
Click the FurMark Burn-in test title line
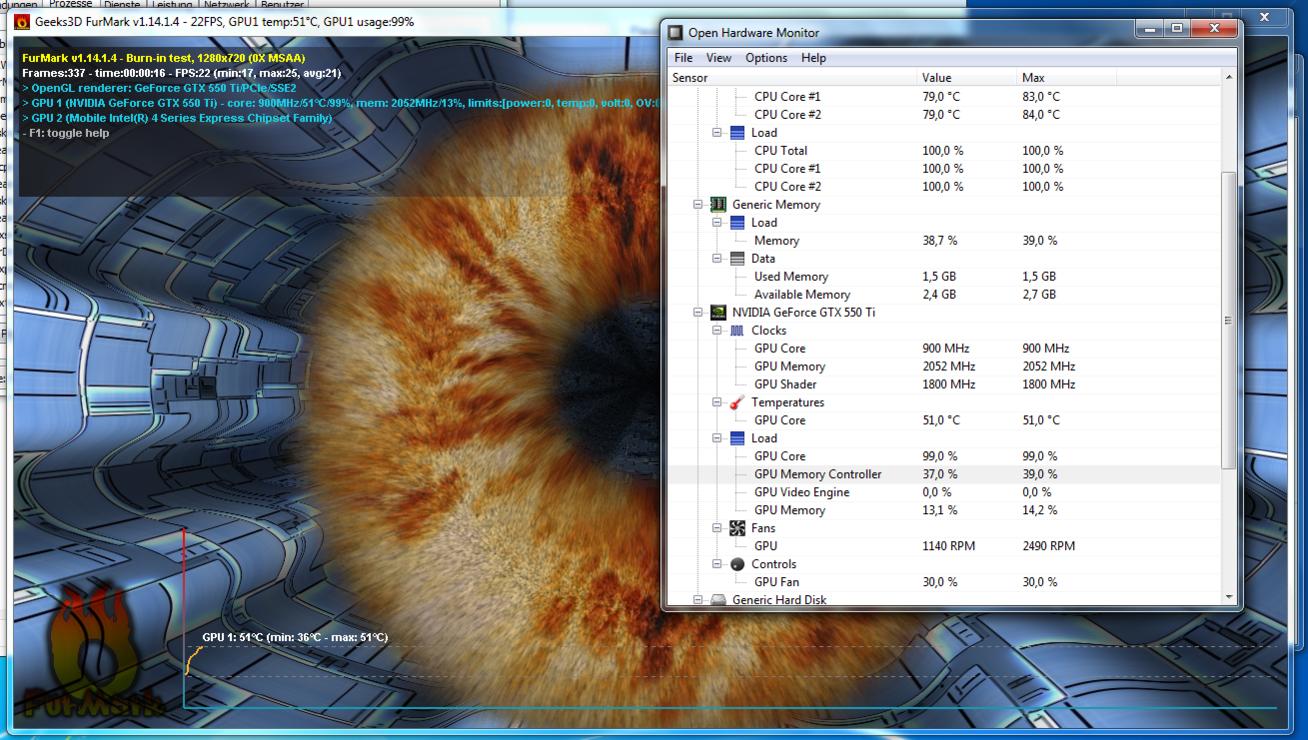pos(164,58)
